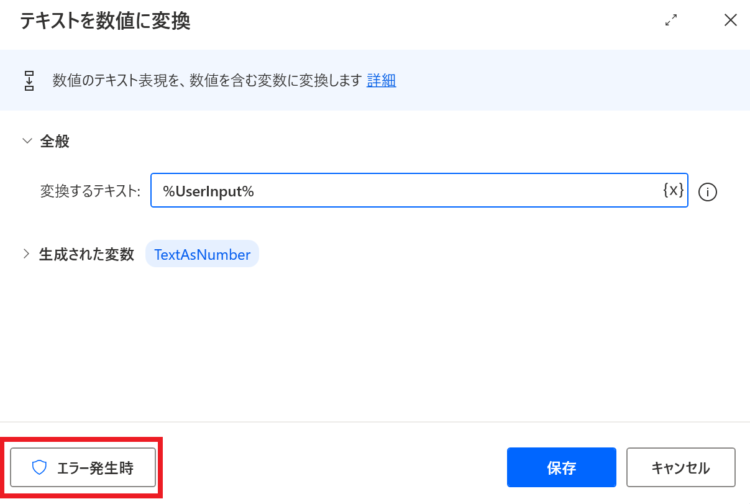Viewport: 750px width, 504px height.
Task: Click the 変換するテキスト: field label
Action: tap(90, 191)
